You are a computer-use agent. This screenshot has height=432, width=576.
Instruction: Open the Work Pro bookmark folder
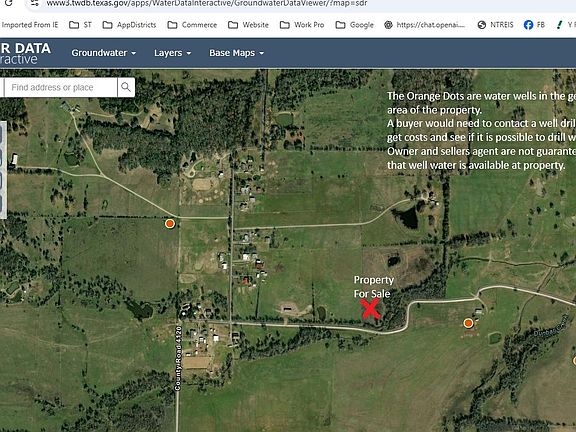[302, 25]
